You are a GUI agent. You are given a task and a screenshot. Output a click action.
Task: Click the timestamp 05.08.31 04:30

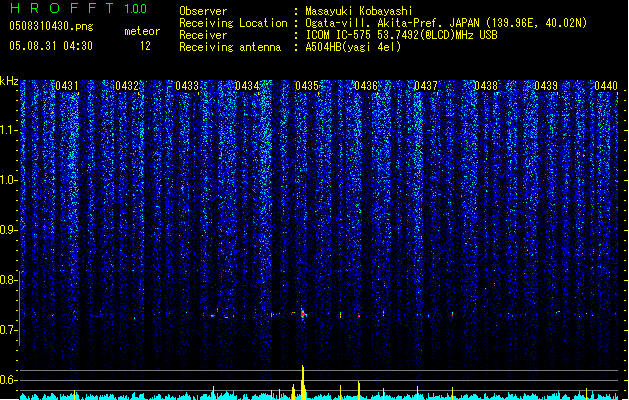tap(51, 46)
